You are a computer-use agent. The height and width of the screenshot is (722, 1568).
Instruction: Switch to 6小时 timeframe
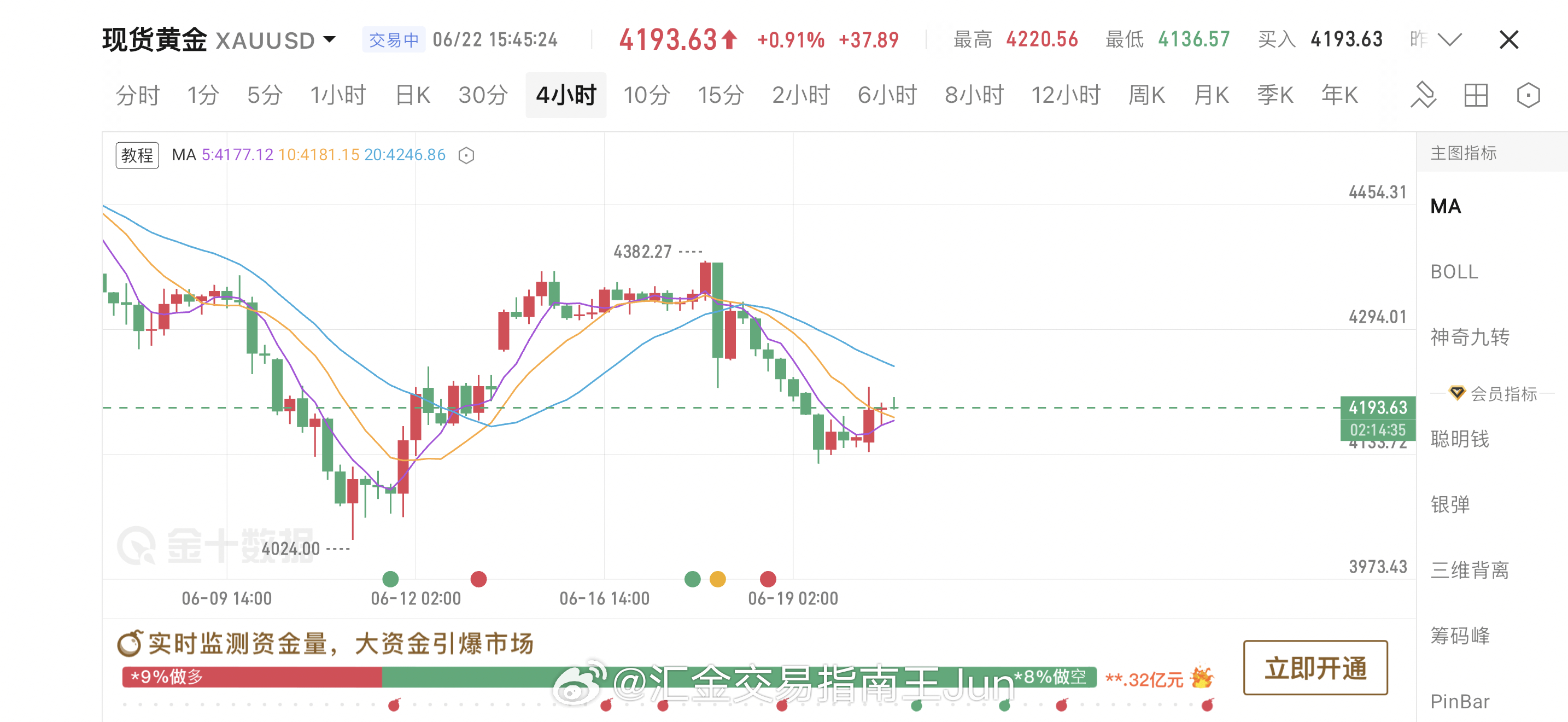[887, 95]
